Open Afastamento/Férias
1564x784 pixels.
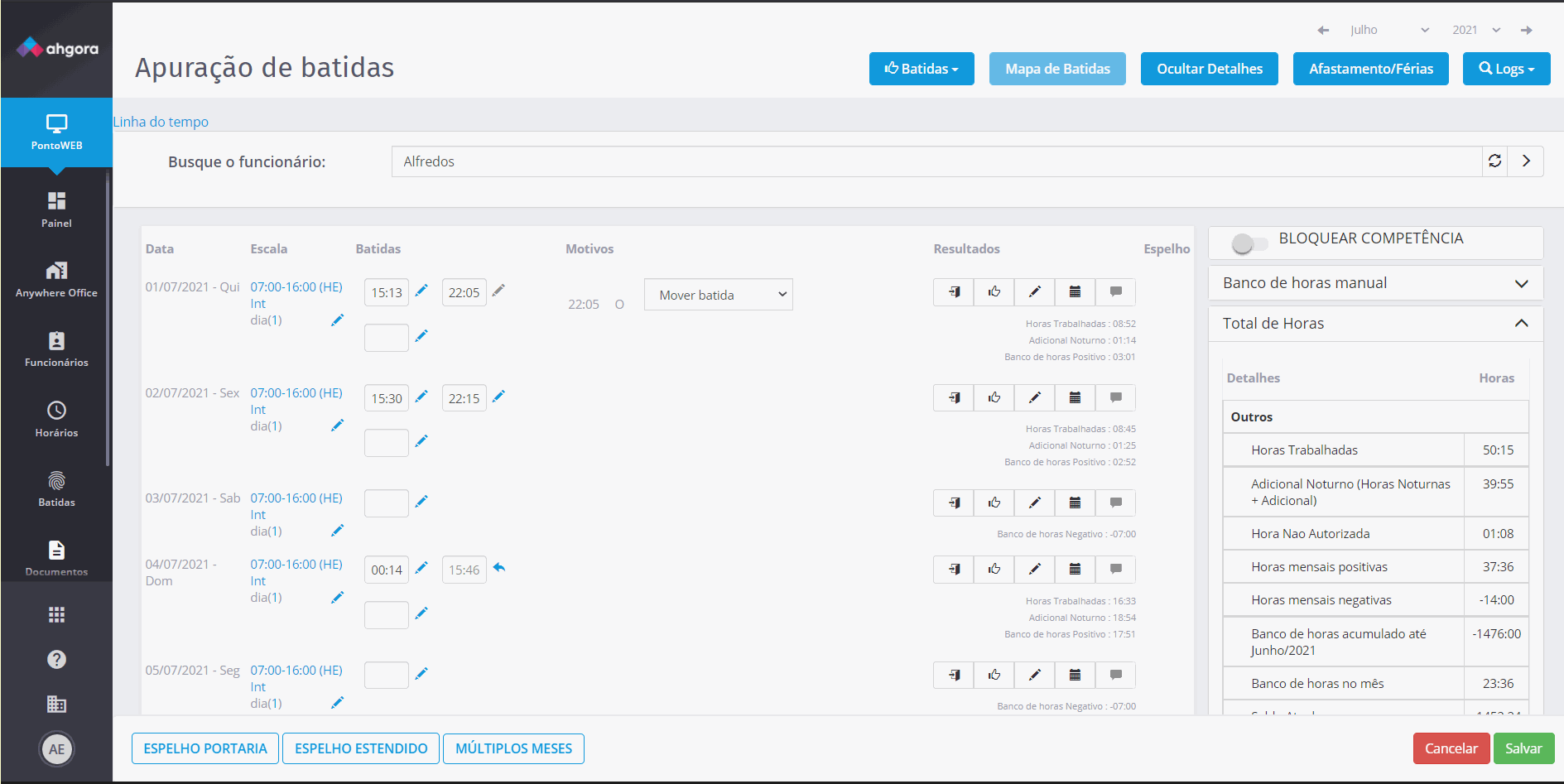click(1371, 69)
